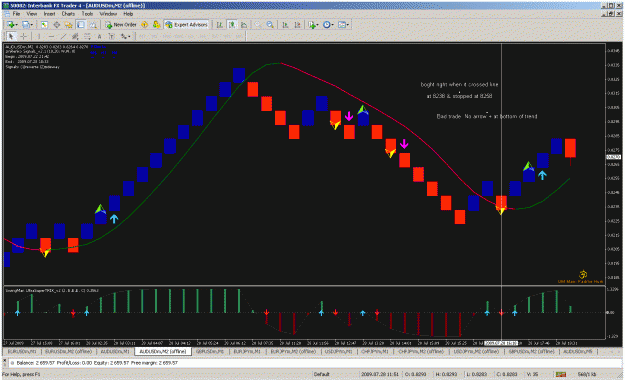The height and width of the screenshot is (380, 625).
Task: Select the active AUDUSDm,M2 (offline) tab
Action: [x=163, y=352]
